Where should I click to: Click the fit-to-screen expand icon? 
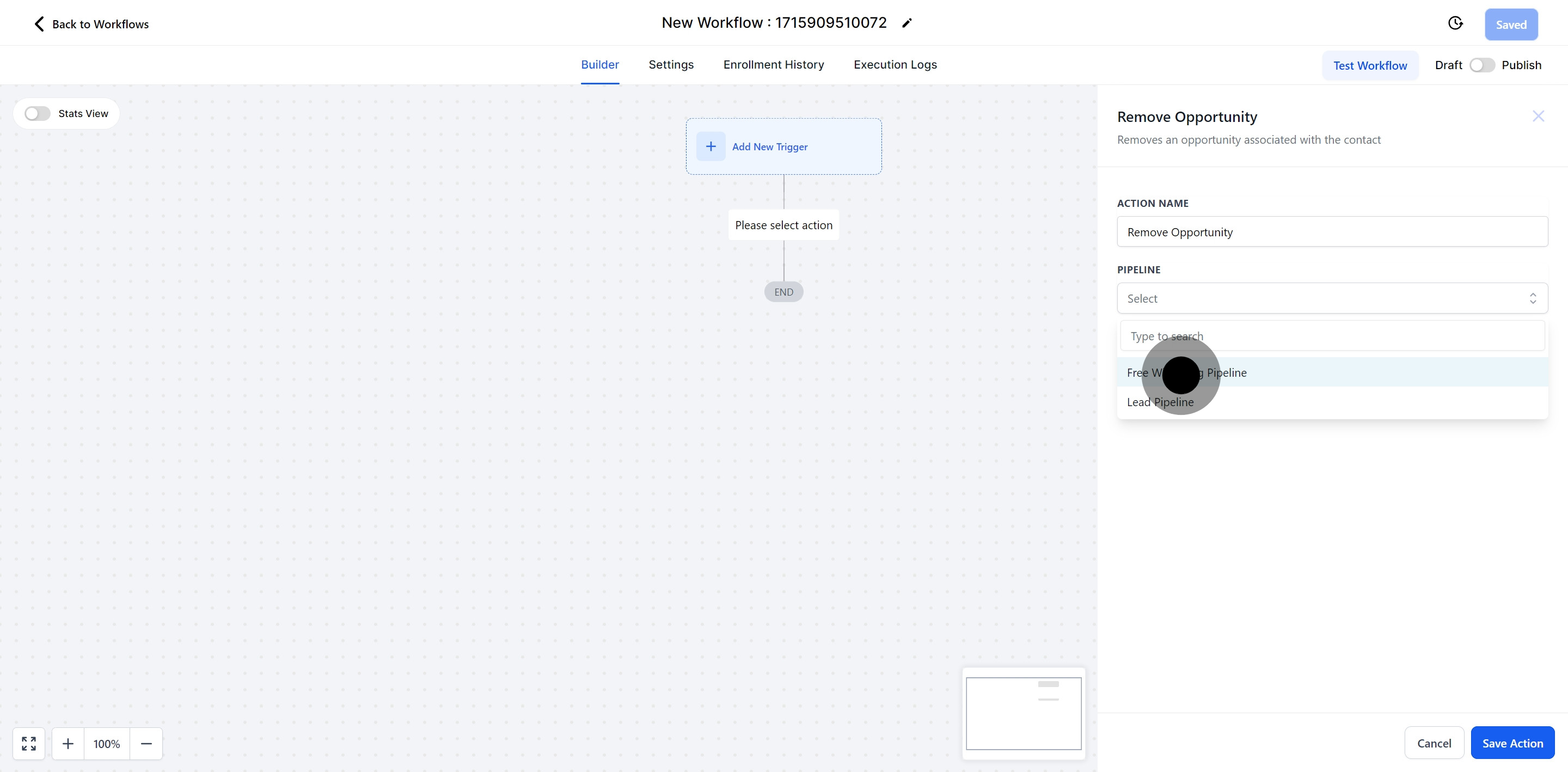[x=29, y=743]
